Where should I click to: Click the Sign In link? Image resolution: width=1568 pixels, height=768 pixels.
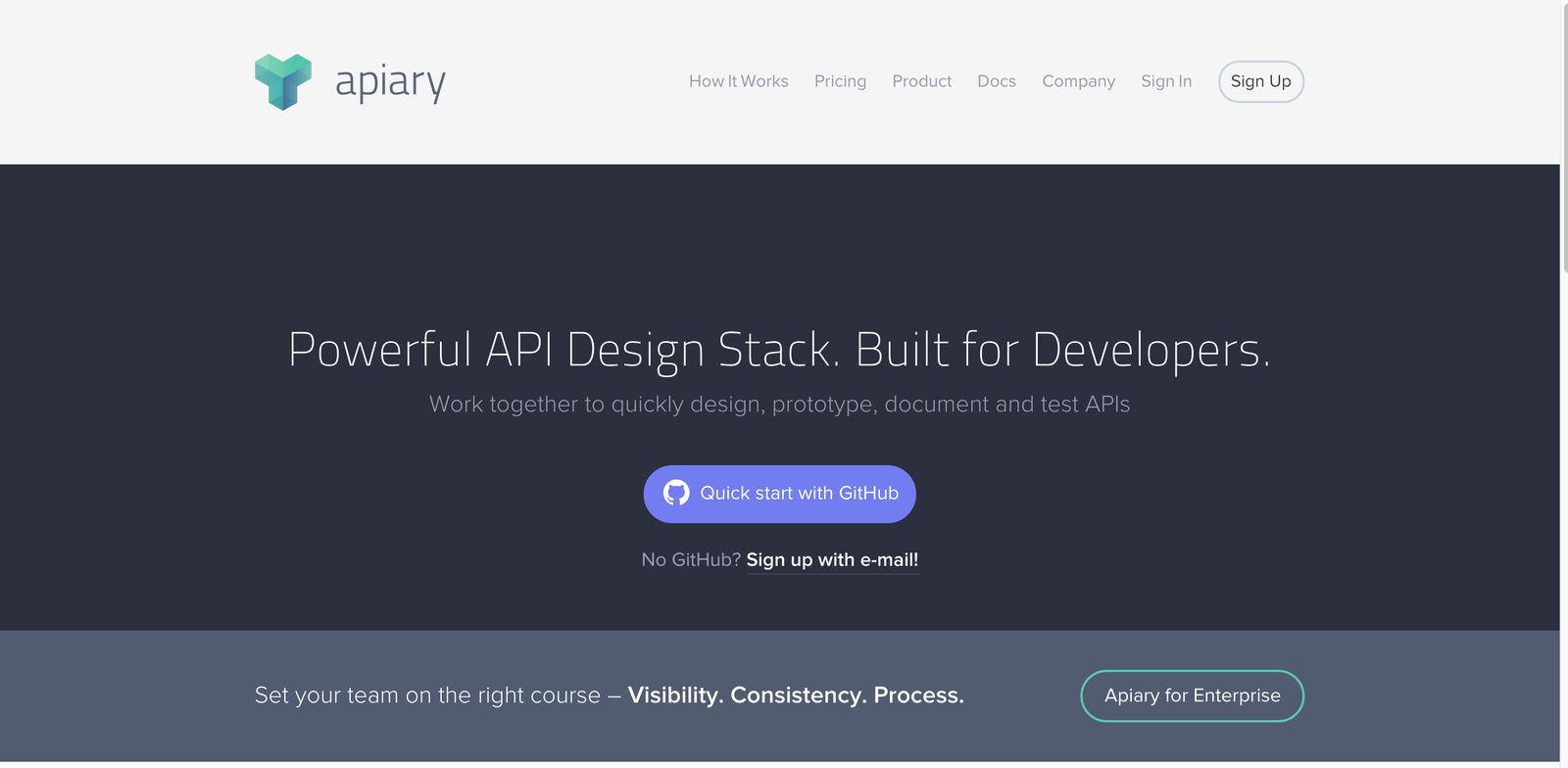click(x=1166, y=81)
